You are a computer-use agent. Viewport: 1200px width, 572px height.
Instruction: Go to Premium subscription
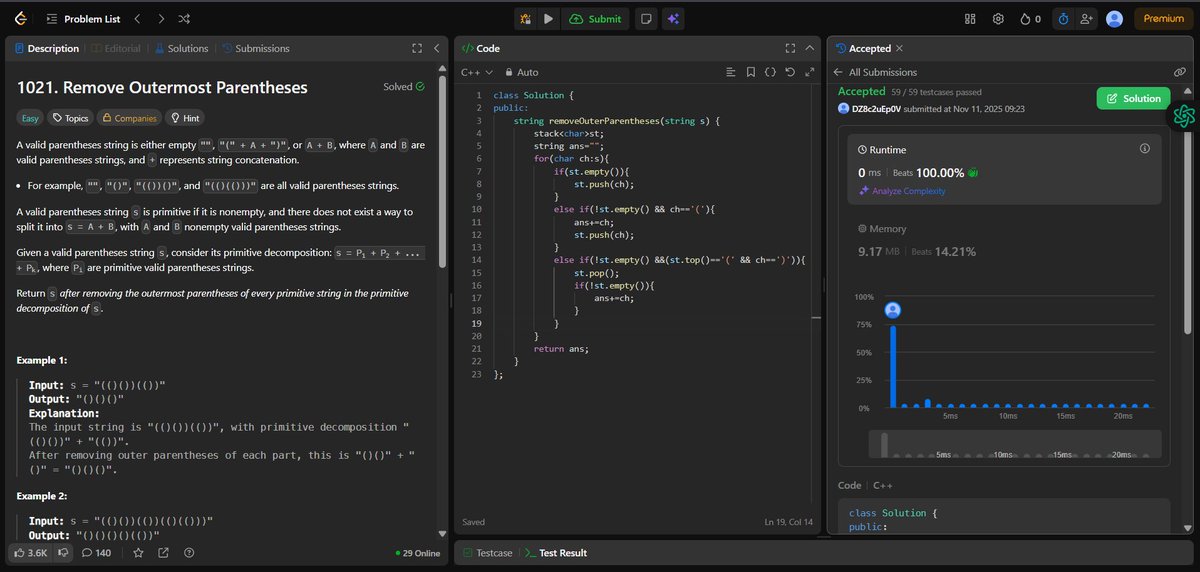(x=1163, y=18)
